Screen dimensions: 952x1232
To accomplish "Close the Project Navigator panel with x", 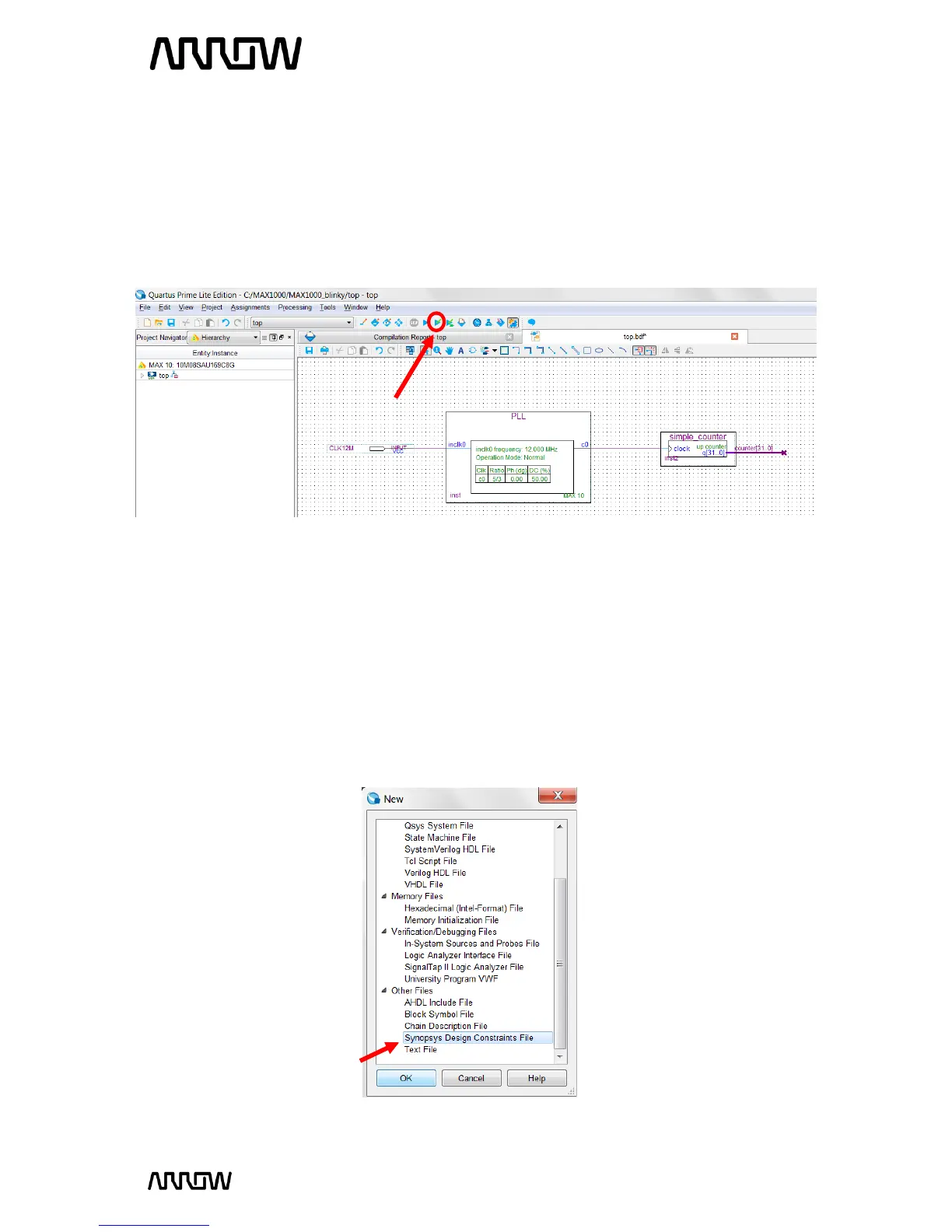I will (289, 338).
